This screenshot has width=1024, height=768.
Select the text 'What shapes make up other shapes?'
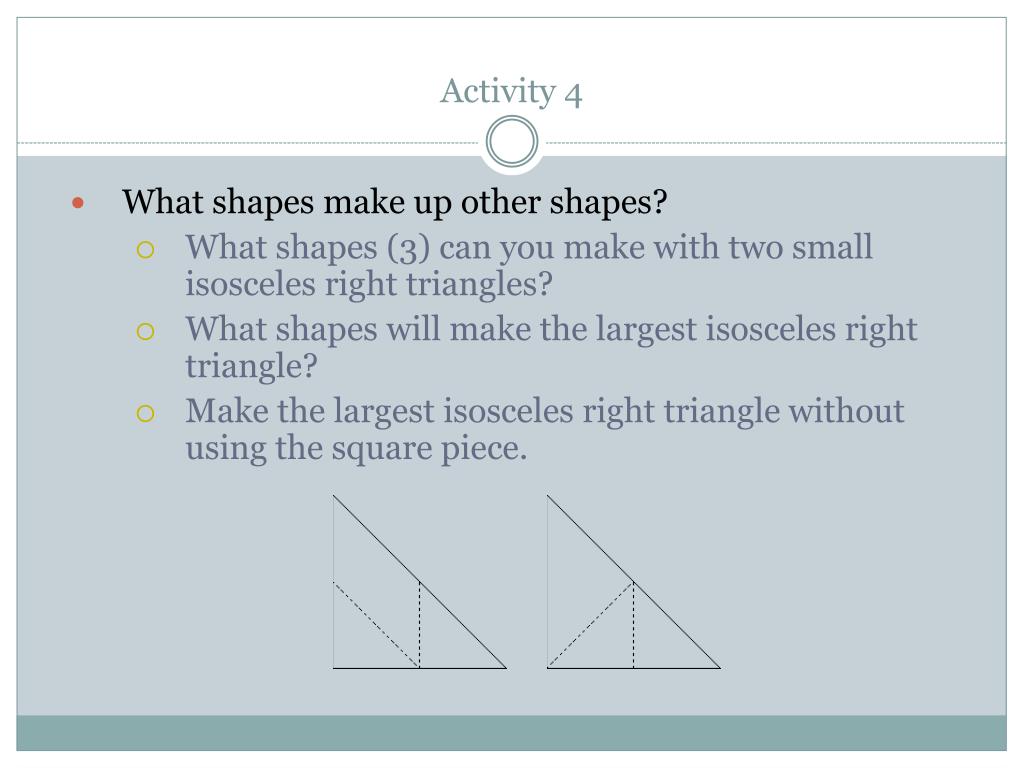click(394, 202)
